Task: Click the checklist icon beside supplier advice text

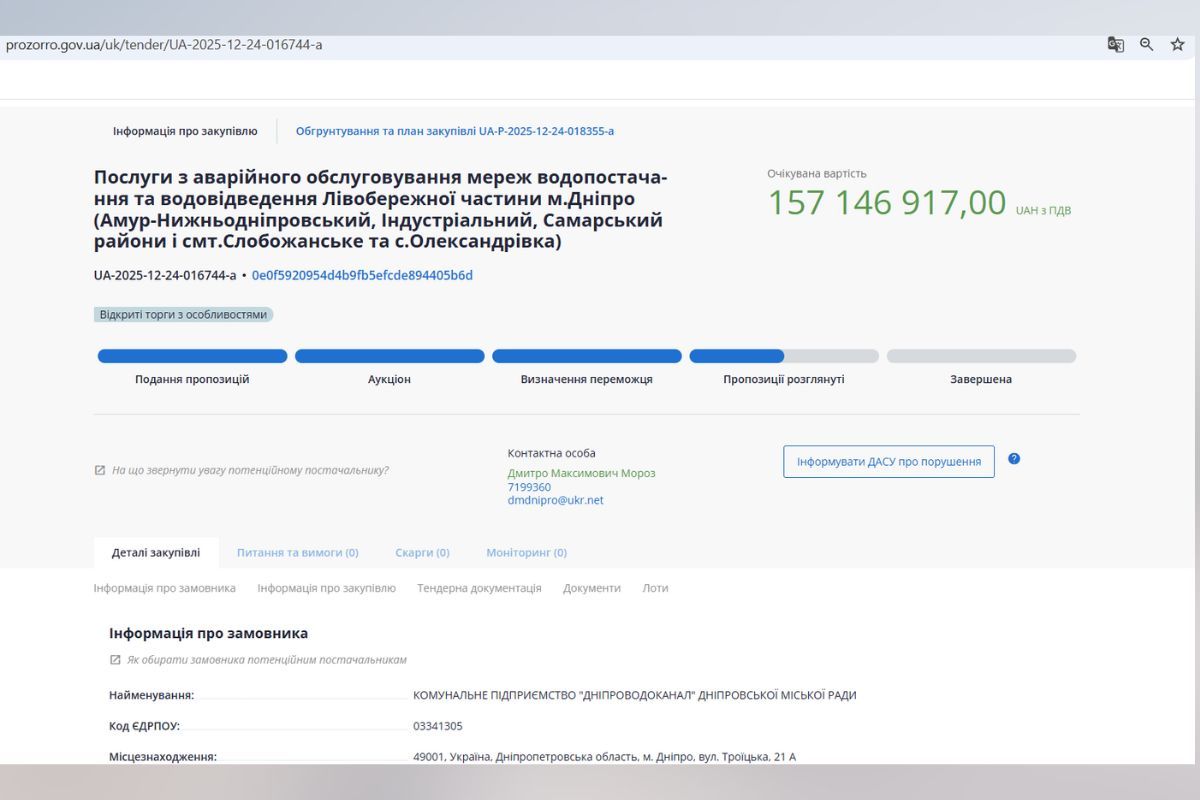Action: pyautogui.click(x=98, y=468)
